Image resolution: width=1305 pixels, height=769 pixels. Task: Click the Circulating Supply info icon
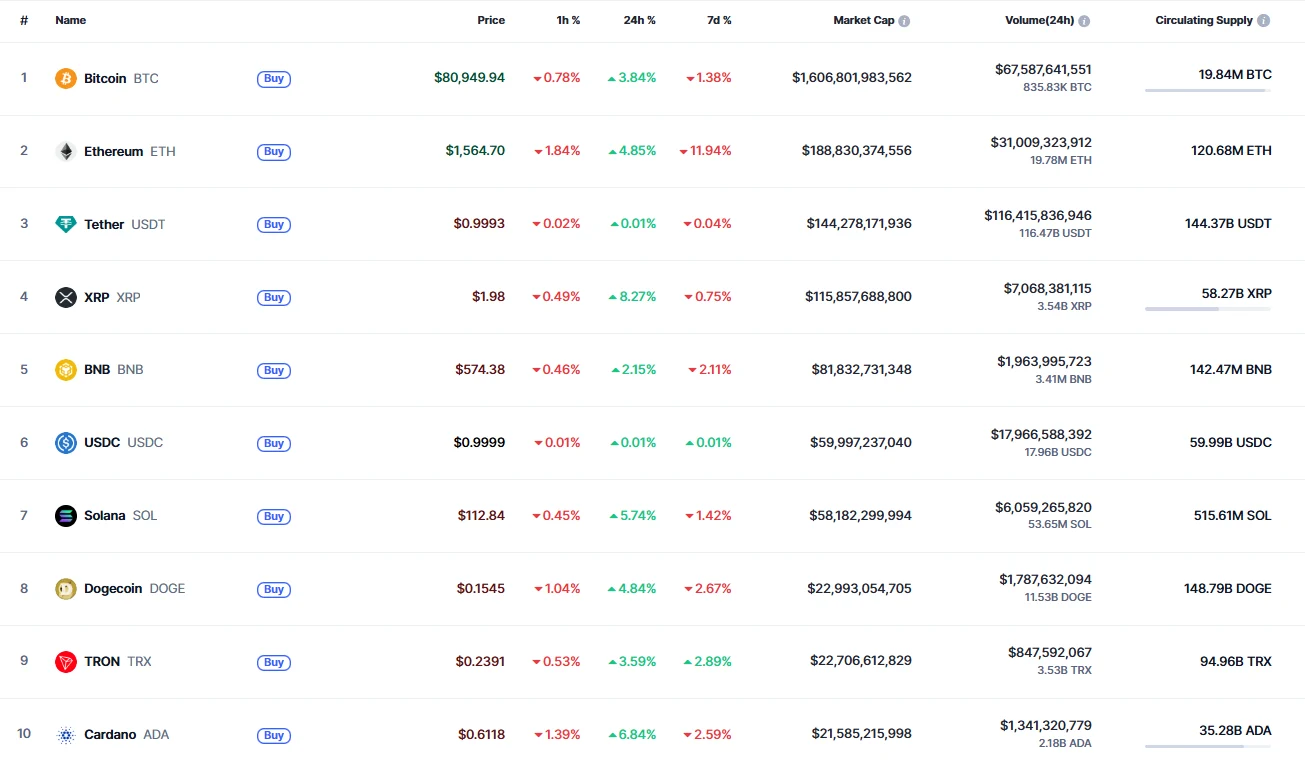point(1264,21)
